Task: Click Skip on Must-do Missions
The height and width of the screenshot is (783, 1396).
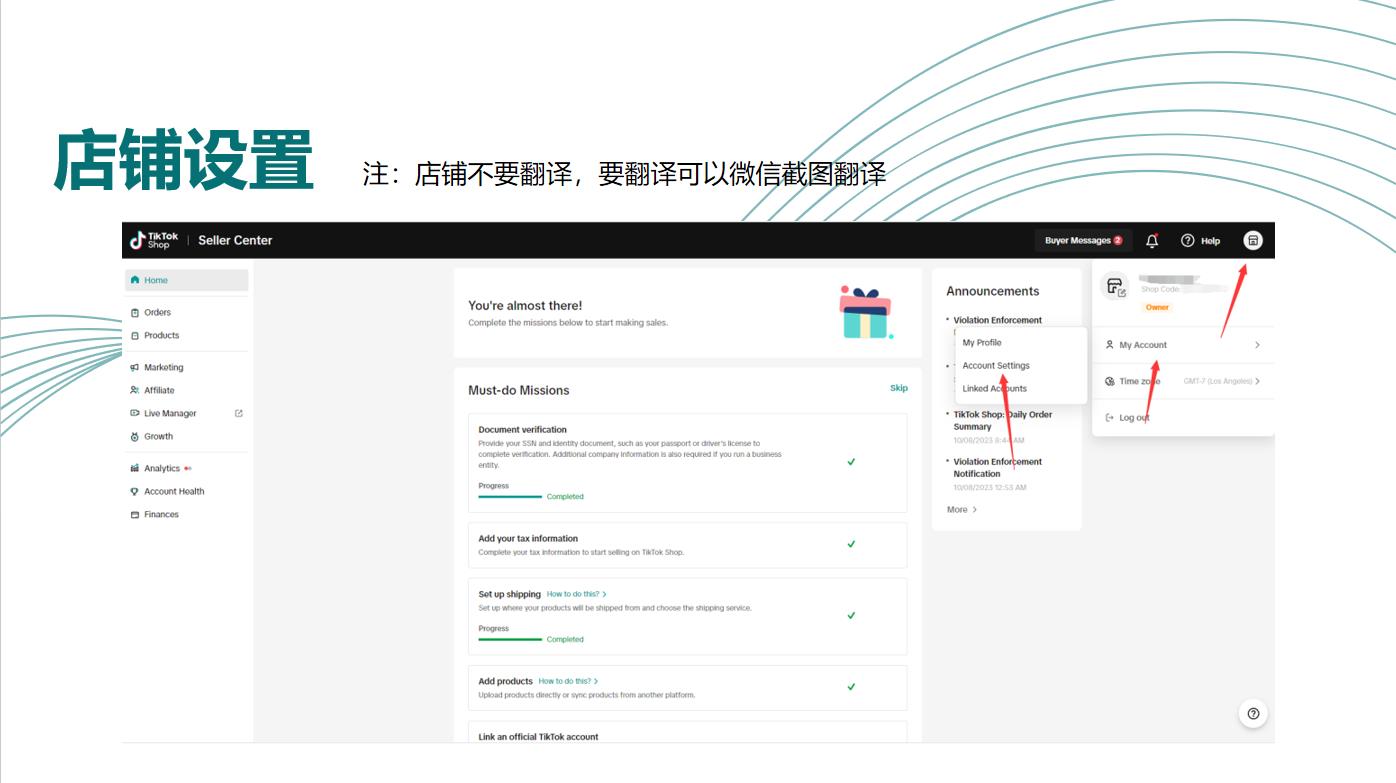Action: pos(899,388)
